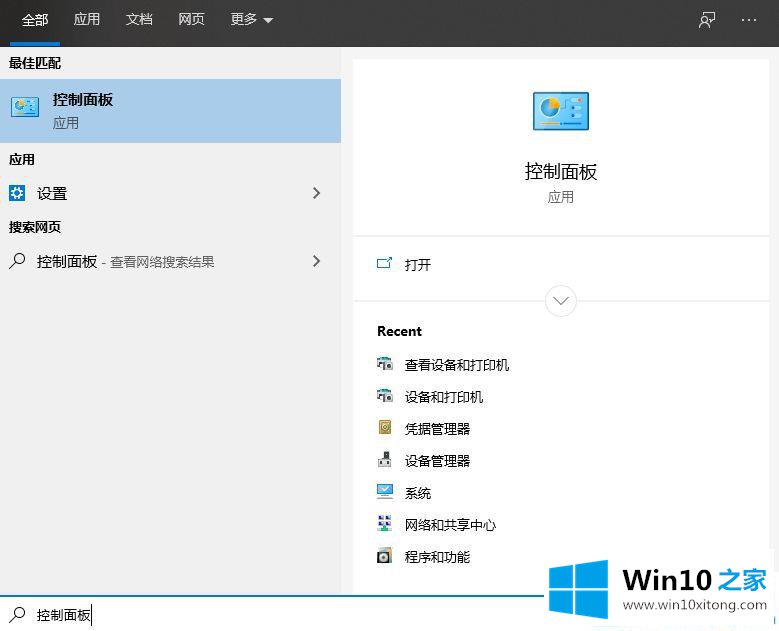The width and height of the screenshot is (779, 631).
Task: Click the 凭据管理器 safe icon
Action: pos(385,427)
